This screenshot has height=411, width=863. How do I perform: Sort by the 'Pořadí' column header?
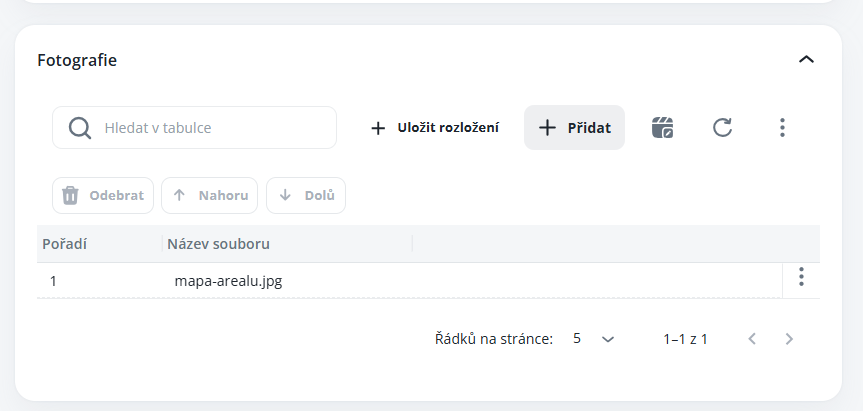(66, 244)
